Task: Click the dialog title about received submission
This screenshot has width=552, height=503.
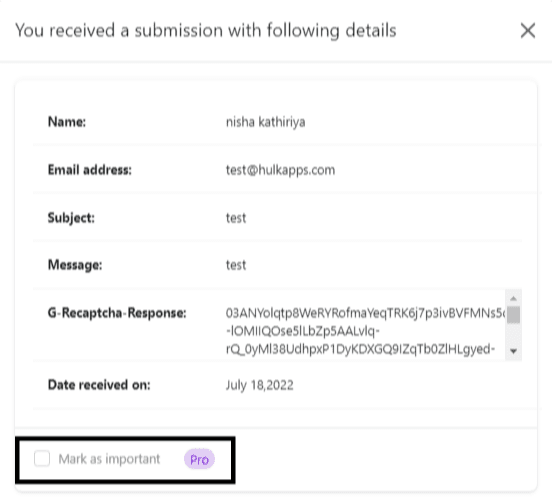Action: click(x=206, y=31)
